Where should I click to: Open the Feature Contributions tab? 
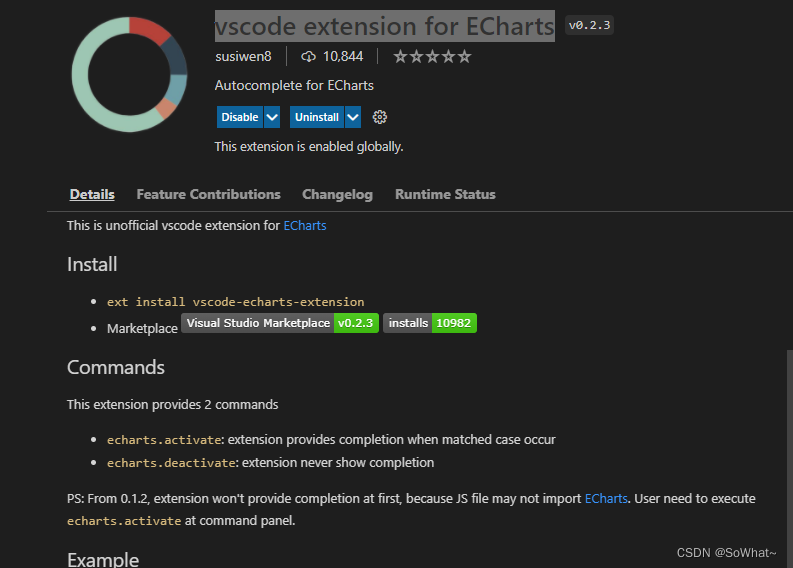click(208, 195)
